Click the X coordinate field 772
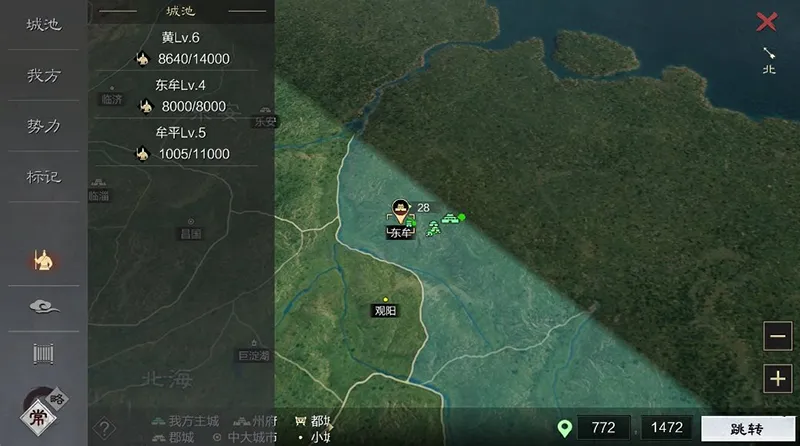This screenshot has width=800, height=446. pyautogui.click(x=603, y=428)
